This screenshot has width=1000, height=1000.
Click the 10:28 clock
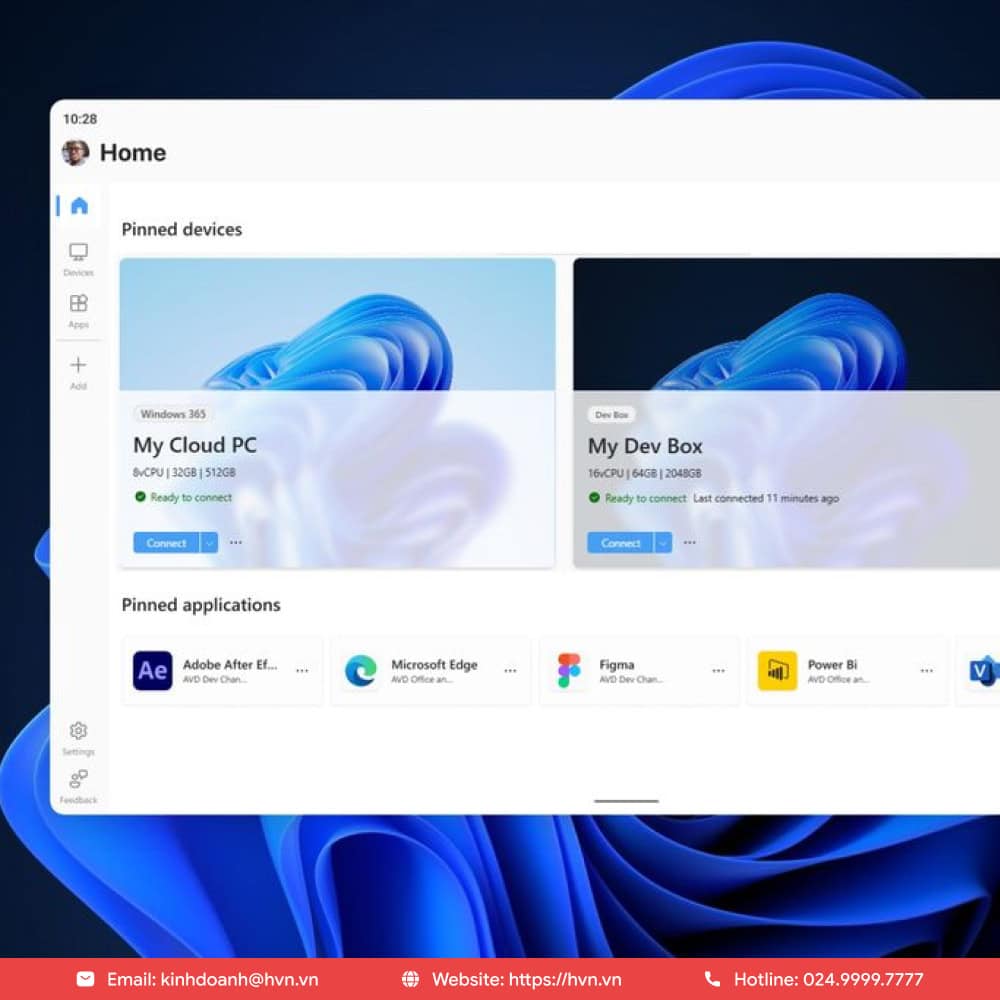click(80, 119)
